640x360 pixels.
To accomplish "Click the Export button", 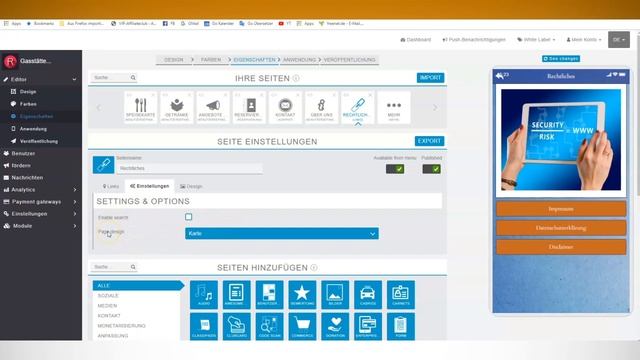I will [429, 141].
